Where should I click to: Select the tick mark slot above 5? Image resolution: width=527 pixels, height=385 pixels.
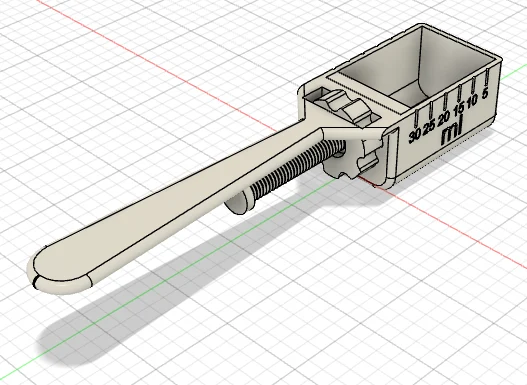click(x=486, y=78)
